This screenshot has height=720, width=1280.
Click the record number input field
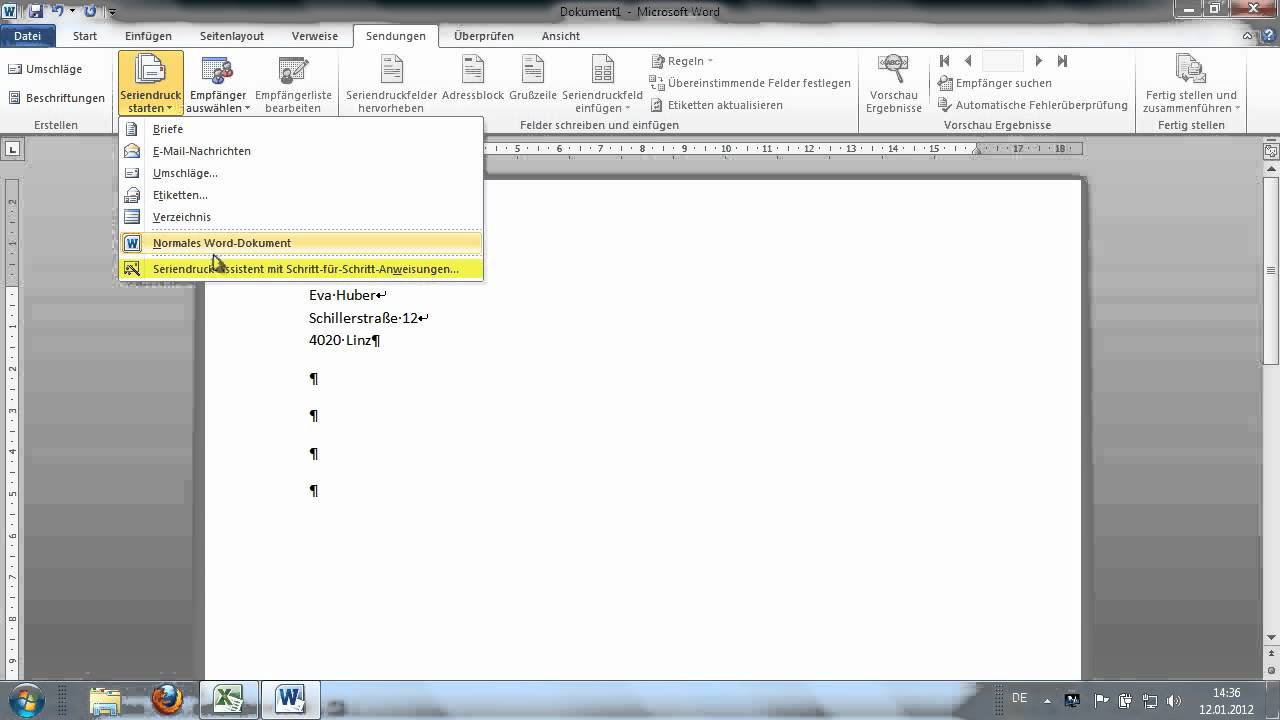coord(1004,61)
